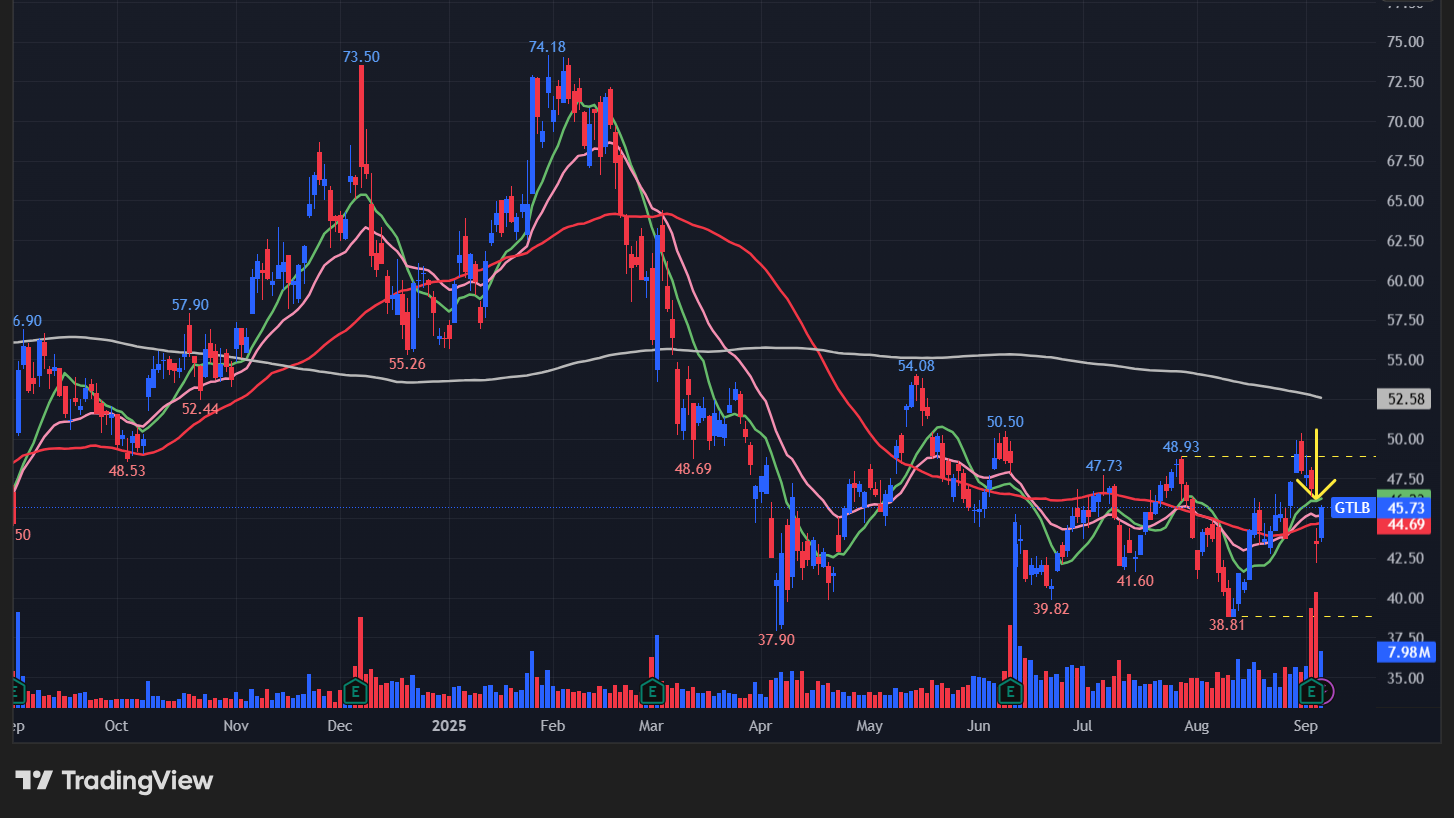Open the December earnings E marker
This screenshot has width=1454, height=818.
(355, 691)
